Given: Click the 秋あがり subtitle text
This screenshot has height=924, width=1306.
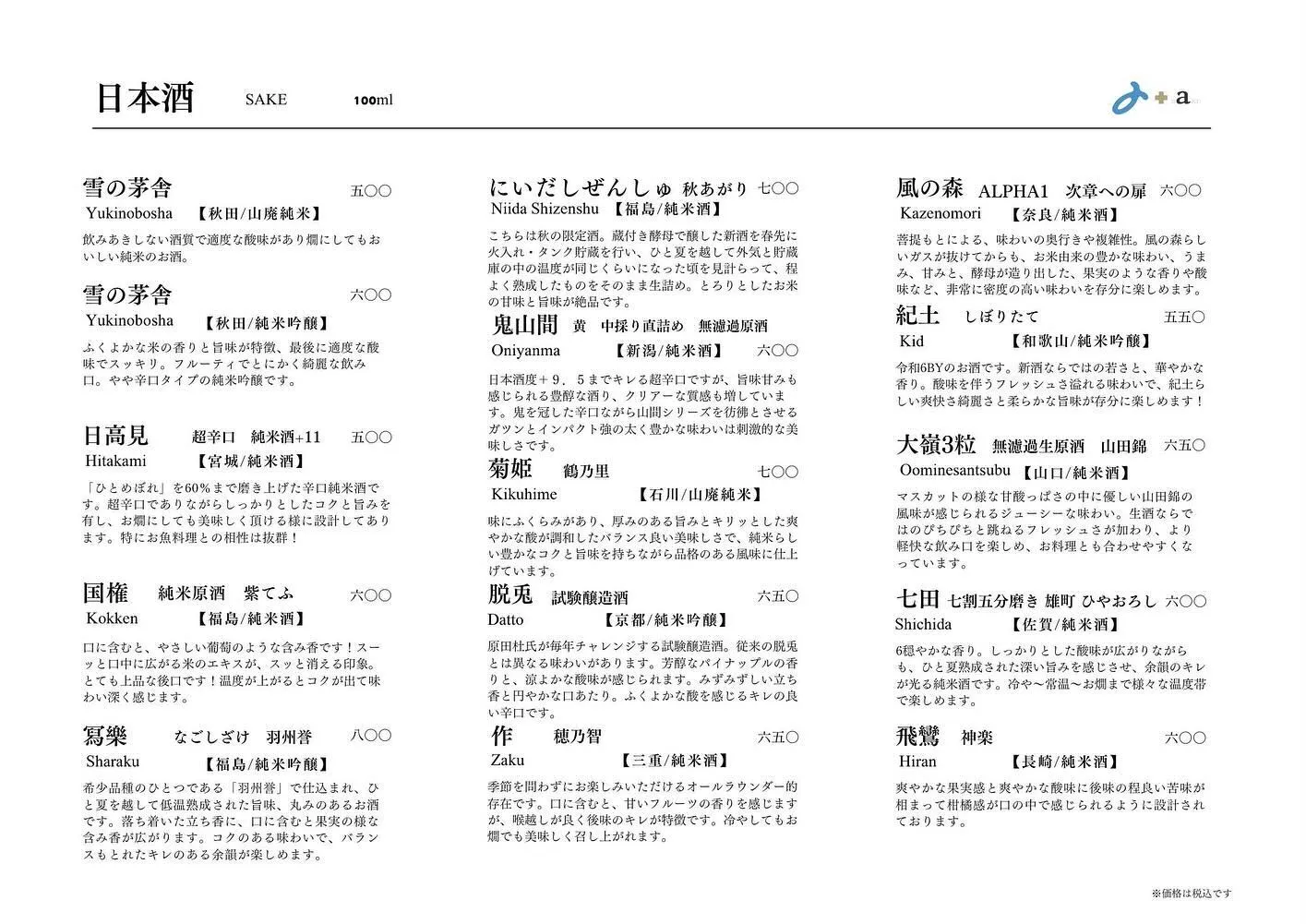Looking at the screenshot, I should pyautogui.click(x=715, y=189).
